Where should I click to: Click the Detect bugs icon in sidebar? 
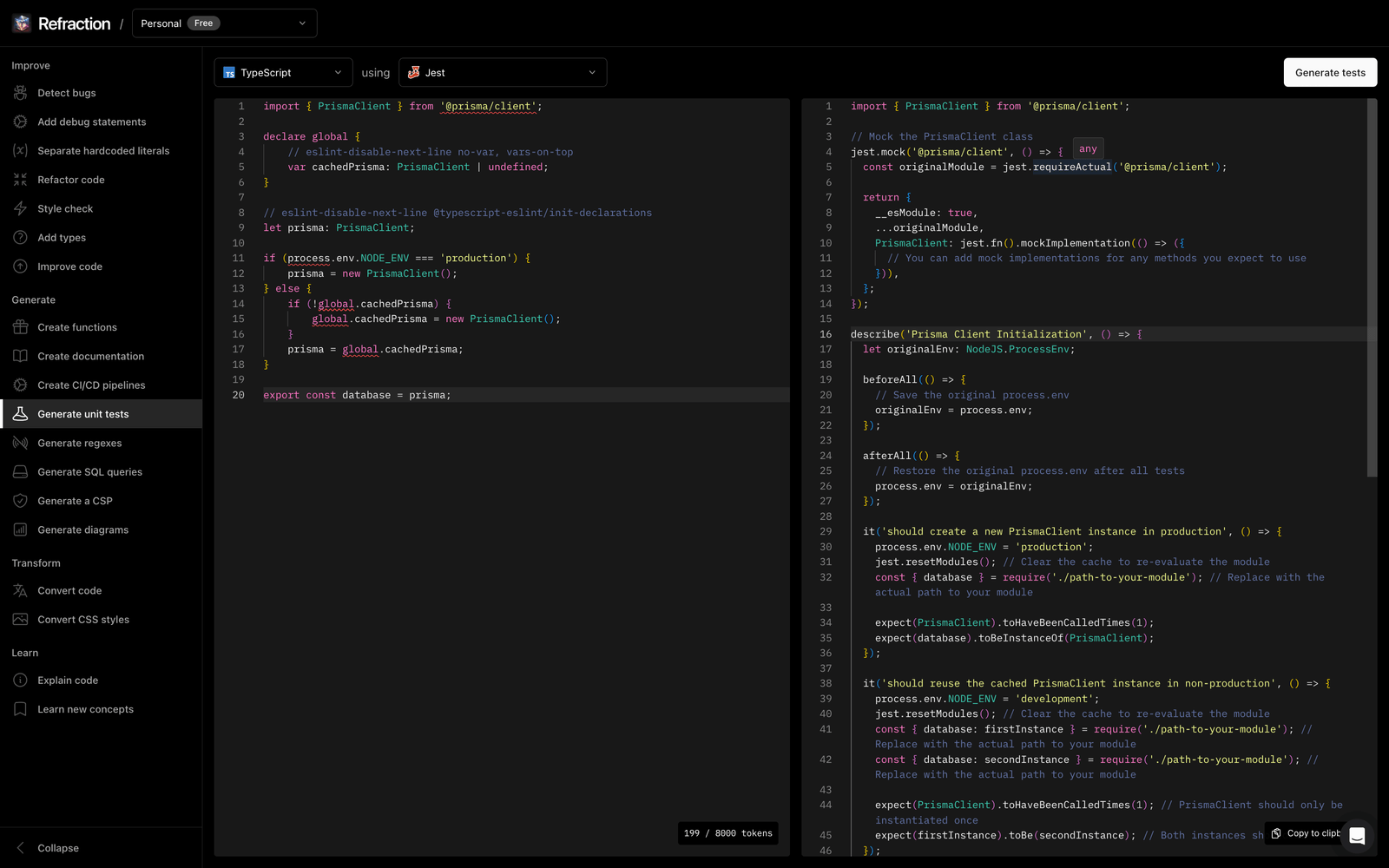21,93
